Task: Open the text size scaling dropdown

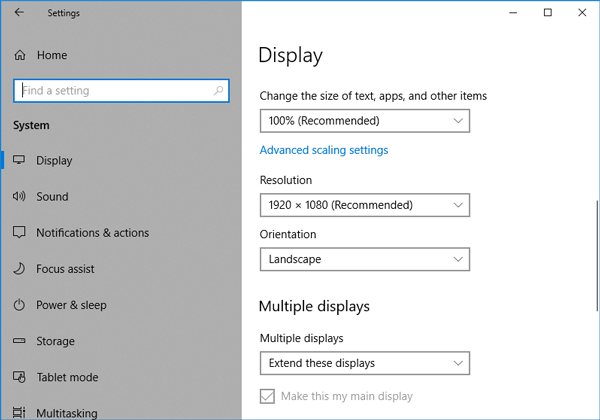Action: [x=364, y=121]
